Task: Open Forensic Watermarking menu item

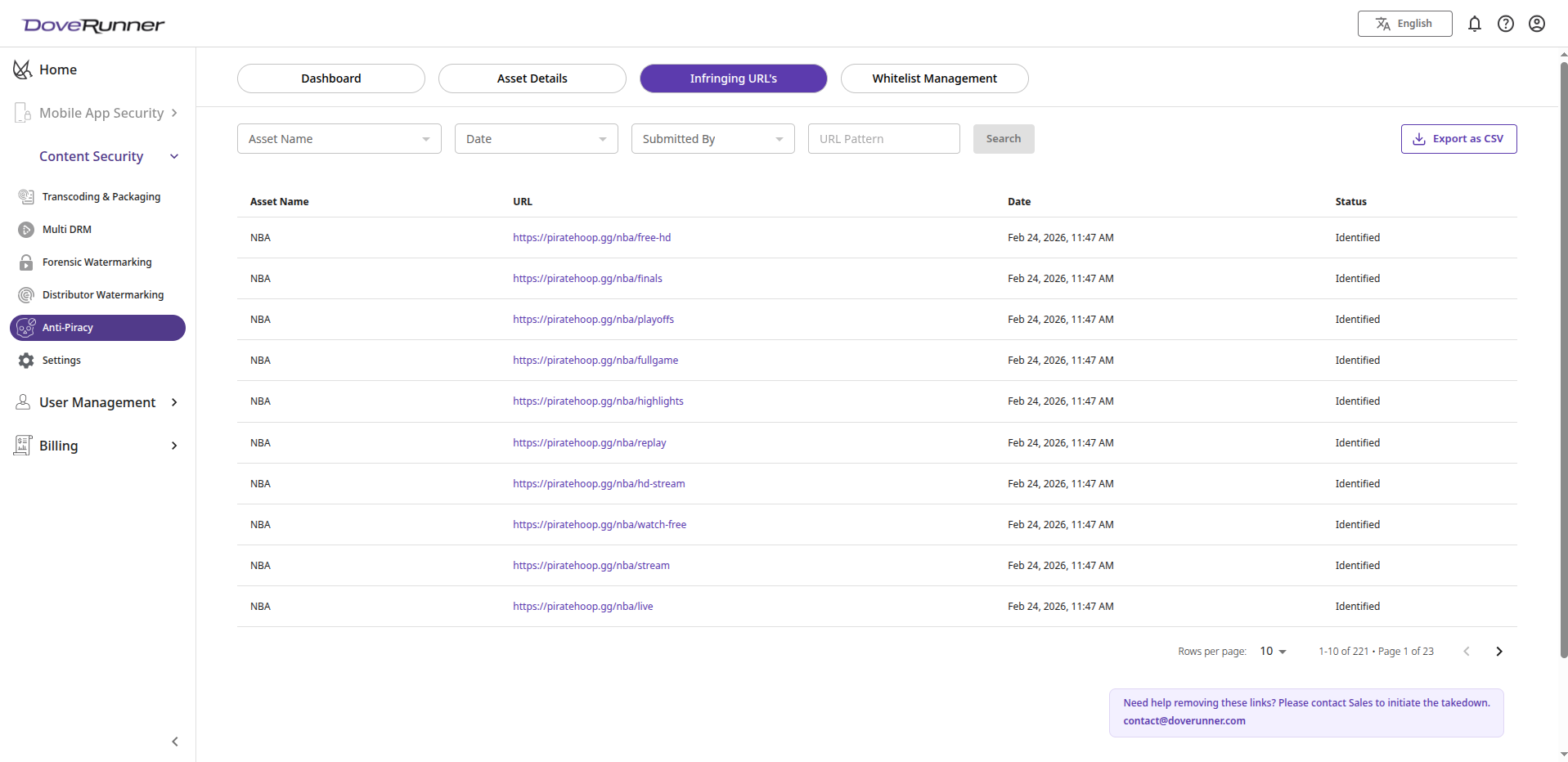Action: click(x=97, y=262)
